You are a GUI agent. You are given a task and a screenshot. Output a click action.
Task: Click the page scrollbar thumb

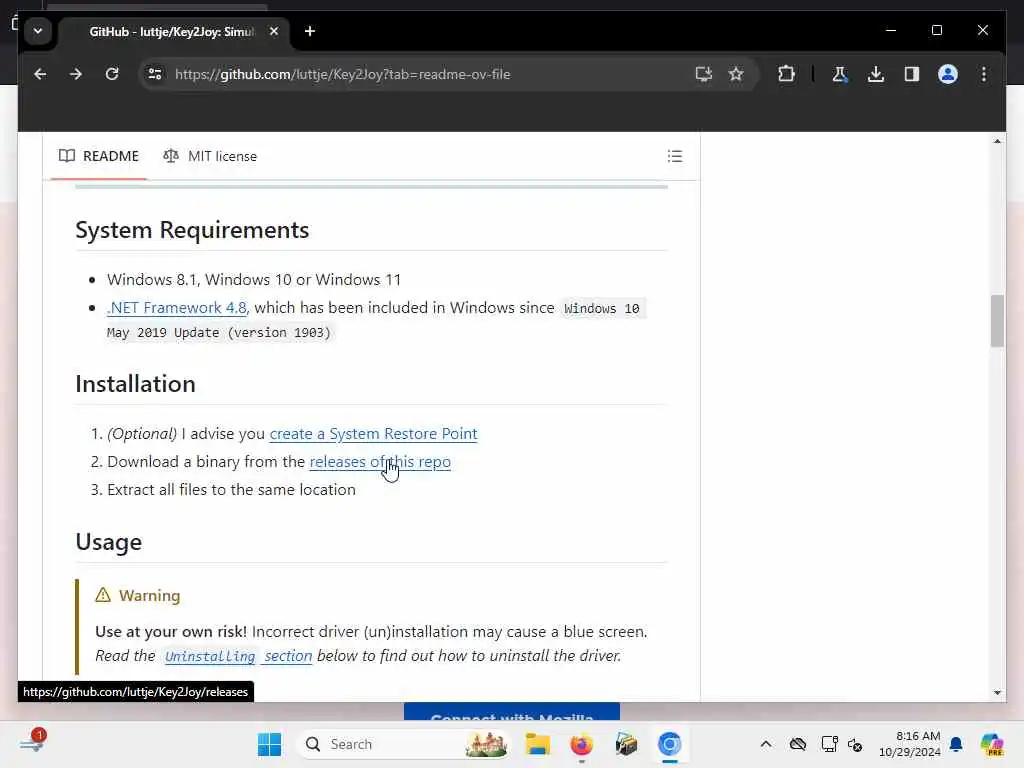pos(997,321)
